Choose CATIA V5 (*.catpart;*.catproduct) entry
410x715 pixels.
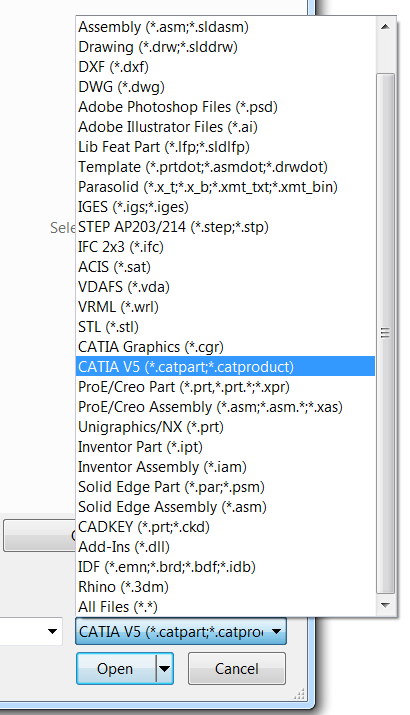point(225,367)
